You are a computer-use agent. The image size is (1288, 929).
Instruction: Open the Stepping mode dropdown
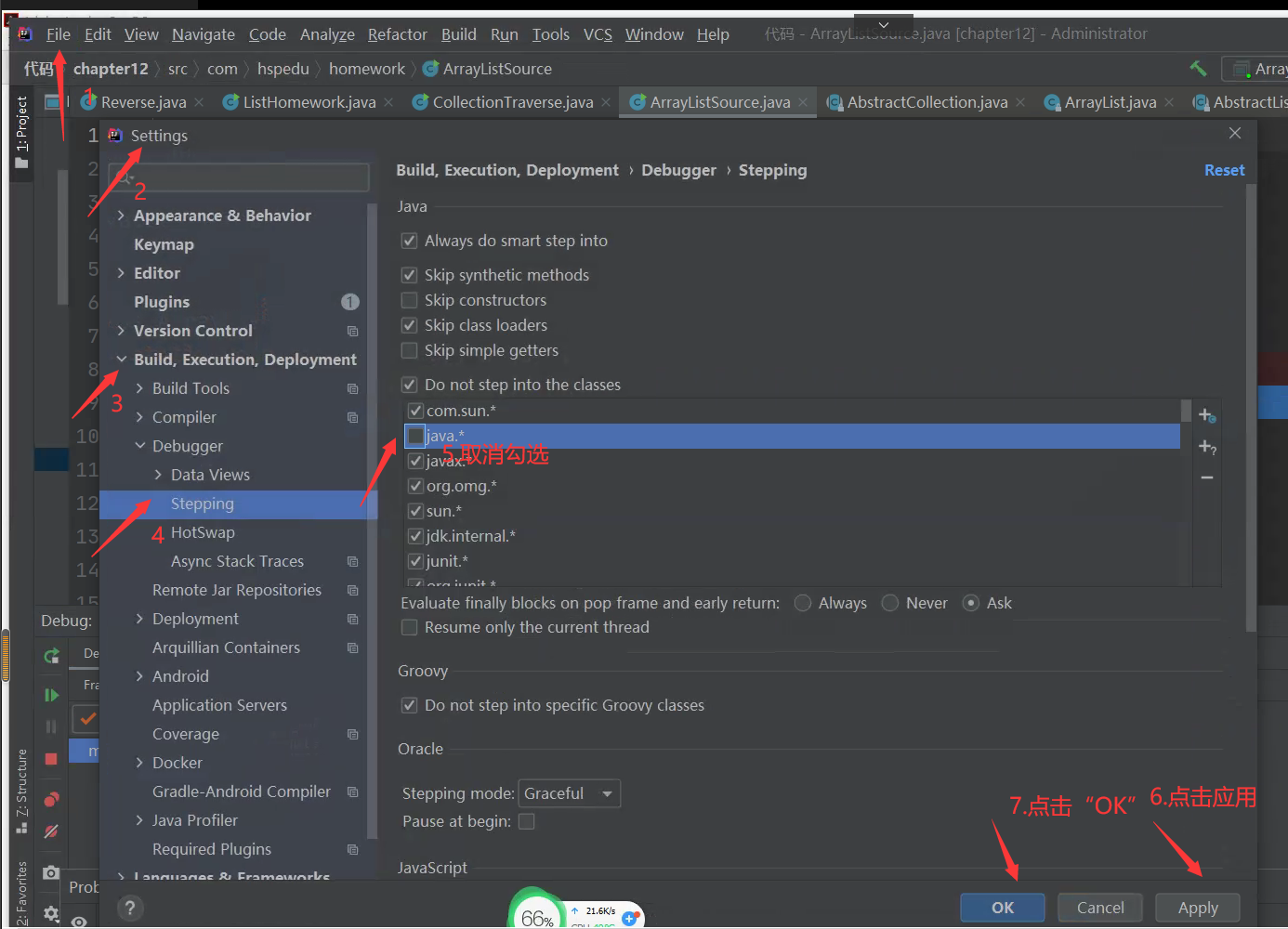[x=569, y=793]
